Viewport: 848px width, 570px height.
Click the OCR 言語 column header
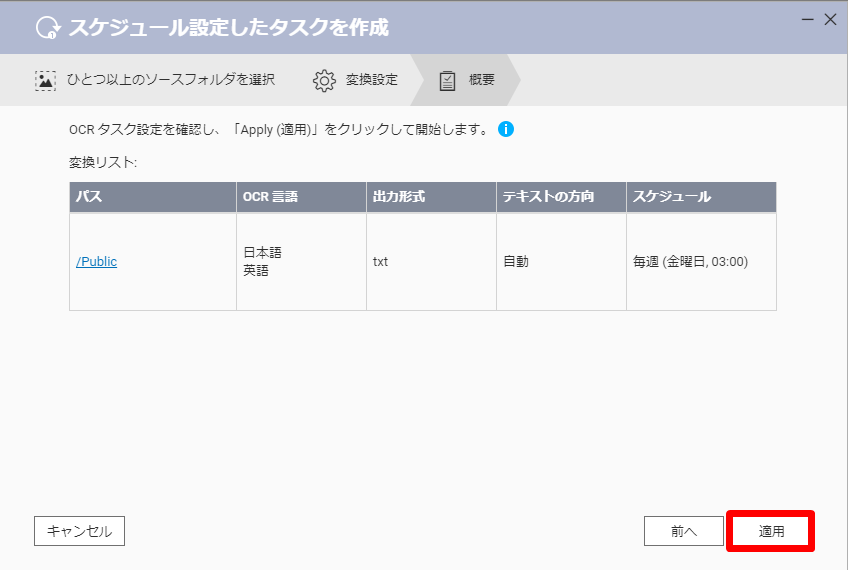pos(301,197)
